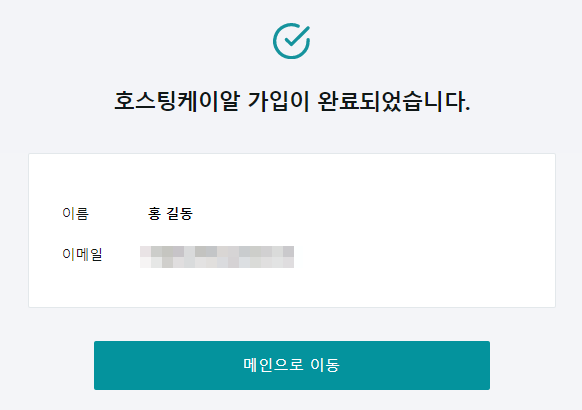The image size is (582, 410).
Task: Click the word '가입이' in the heading
Action: (279, 101)
